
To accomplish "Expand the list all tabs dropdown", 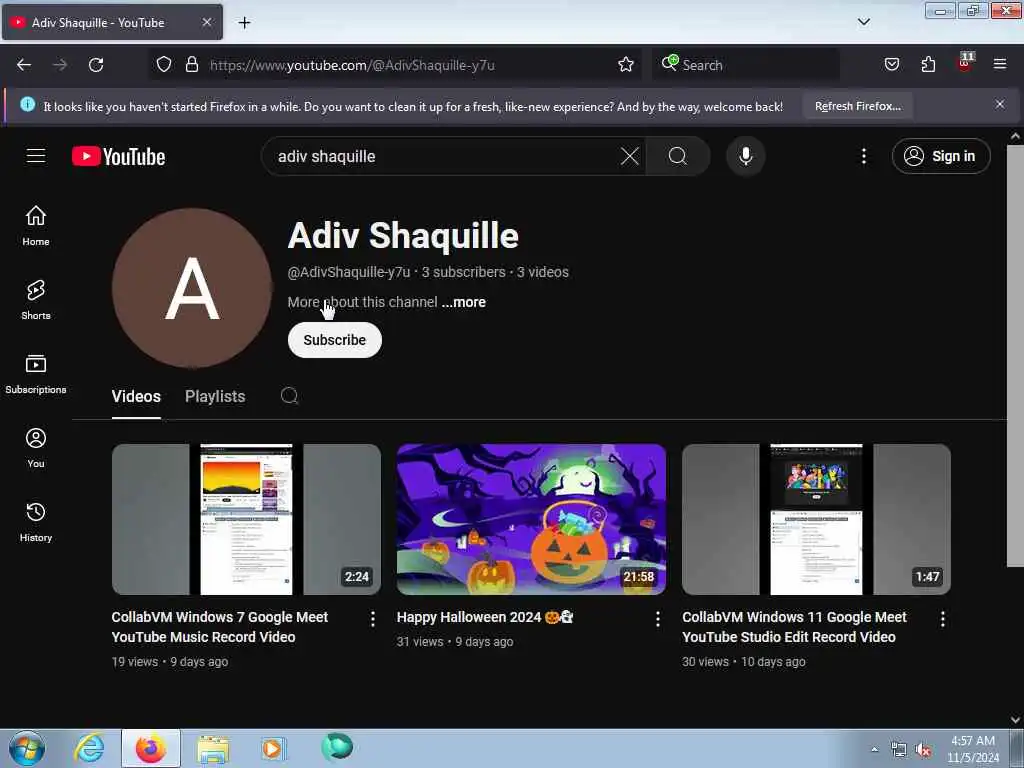I will point(863,22).
